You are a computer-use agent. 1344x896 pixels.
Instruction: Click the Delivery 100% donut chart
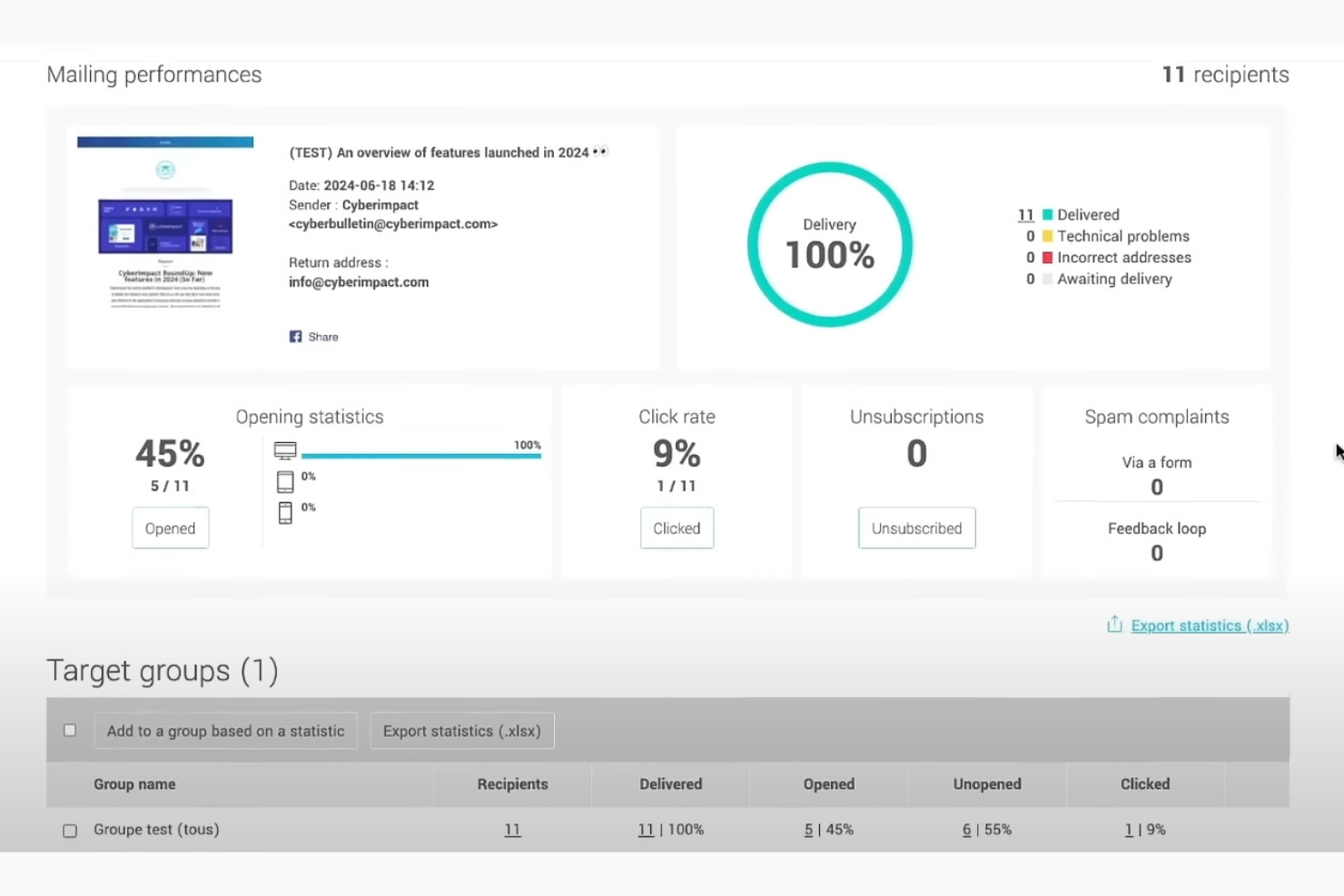(x=830, y=244)
